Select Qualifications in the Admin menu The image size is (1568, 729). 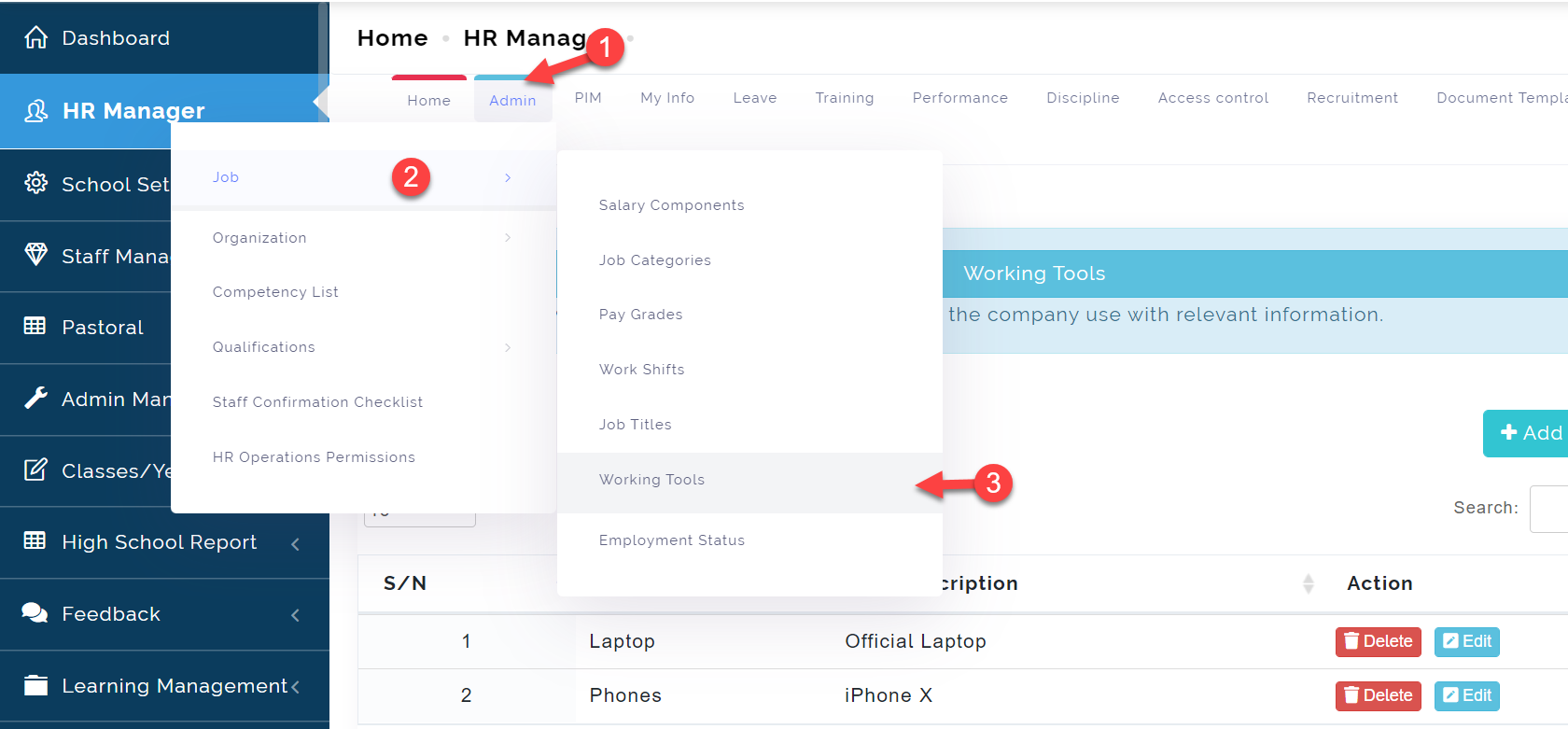pos(363,347)
